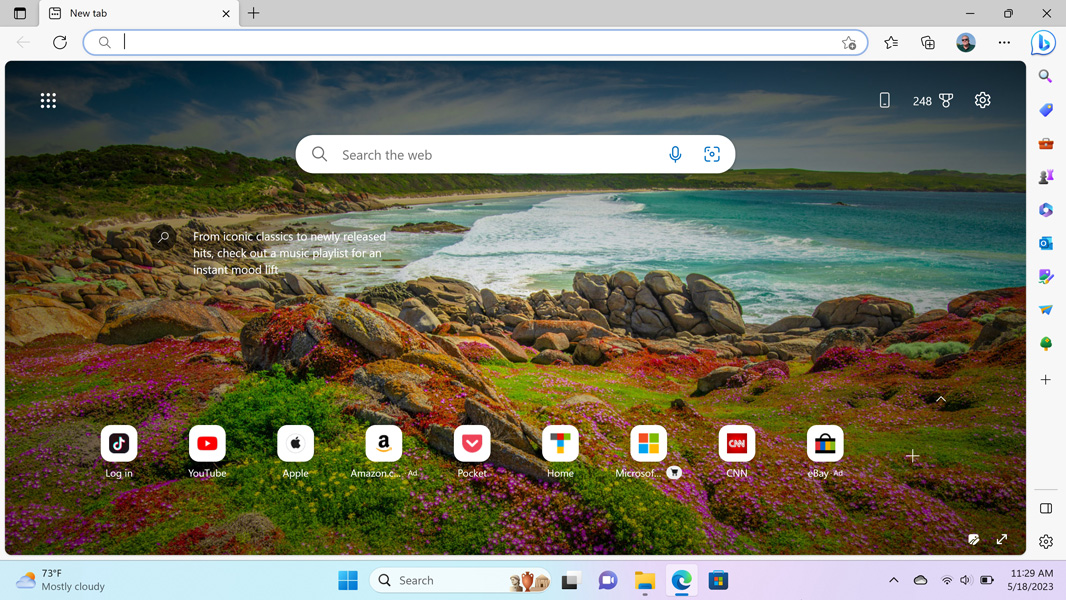This screenshot has height=600, width=1066.
Task: Open the app launcher grid icon
Action: (48, 101)
